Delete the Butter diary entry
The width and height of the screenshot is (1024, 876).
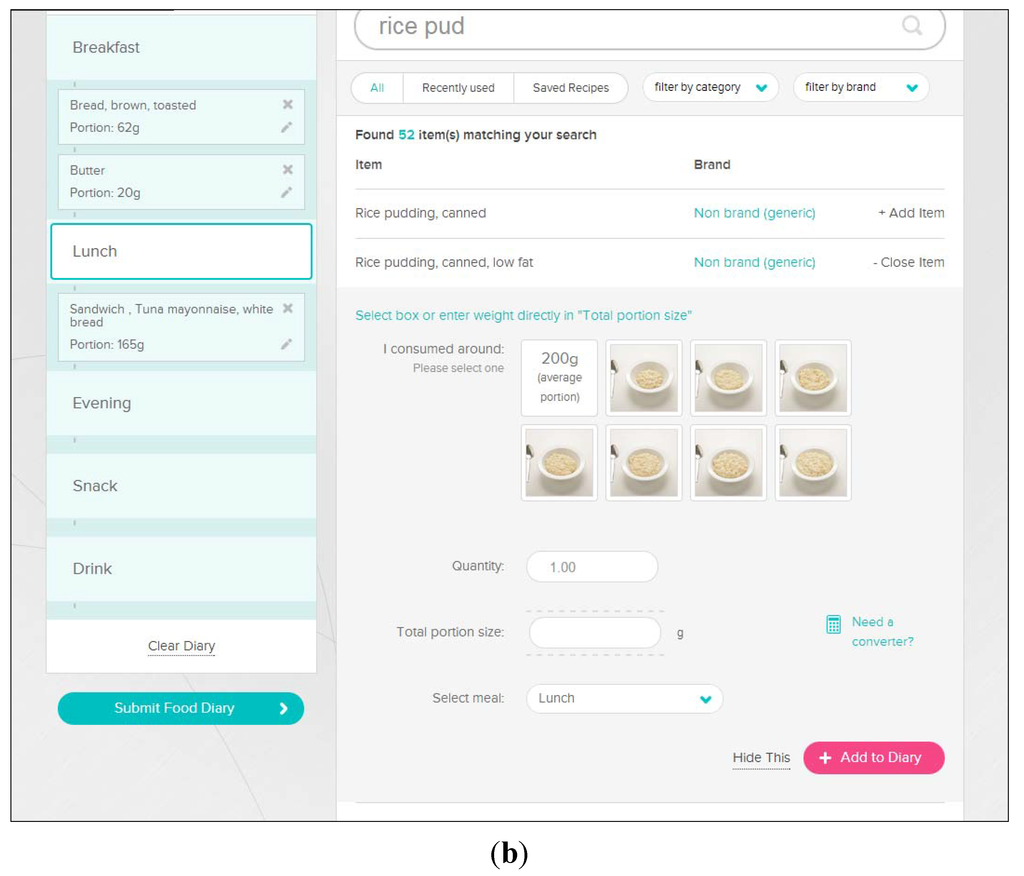click(x=288, y=170)
